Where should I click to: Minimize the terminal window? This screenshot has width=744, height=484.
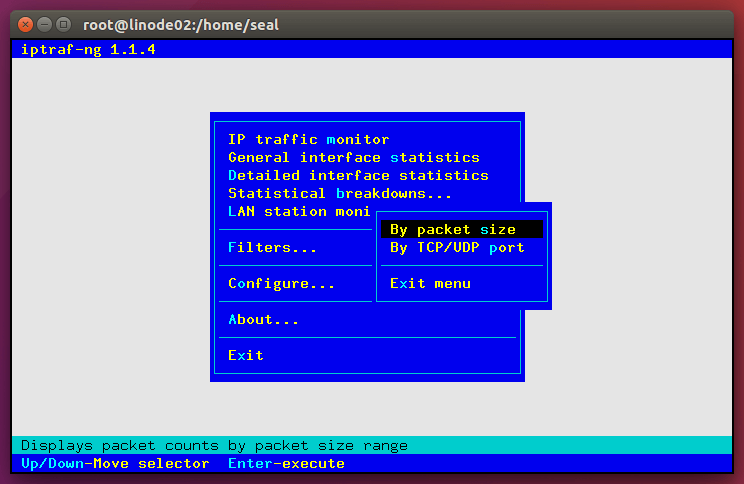pyautogui.click(x=44, y=22)
